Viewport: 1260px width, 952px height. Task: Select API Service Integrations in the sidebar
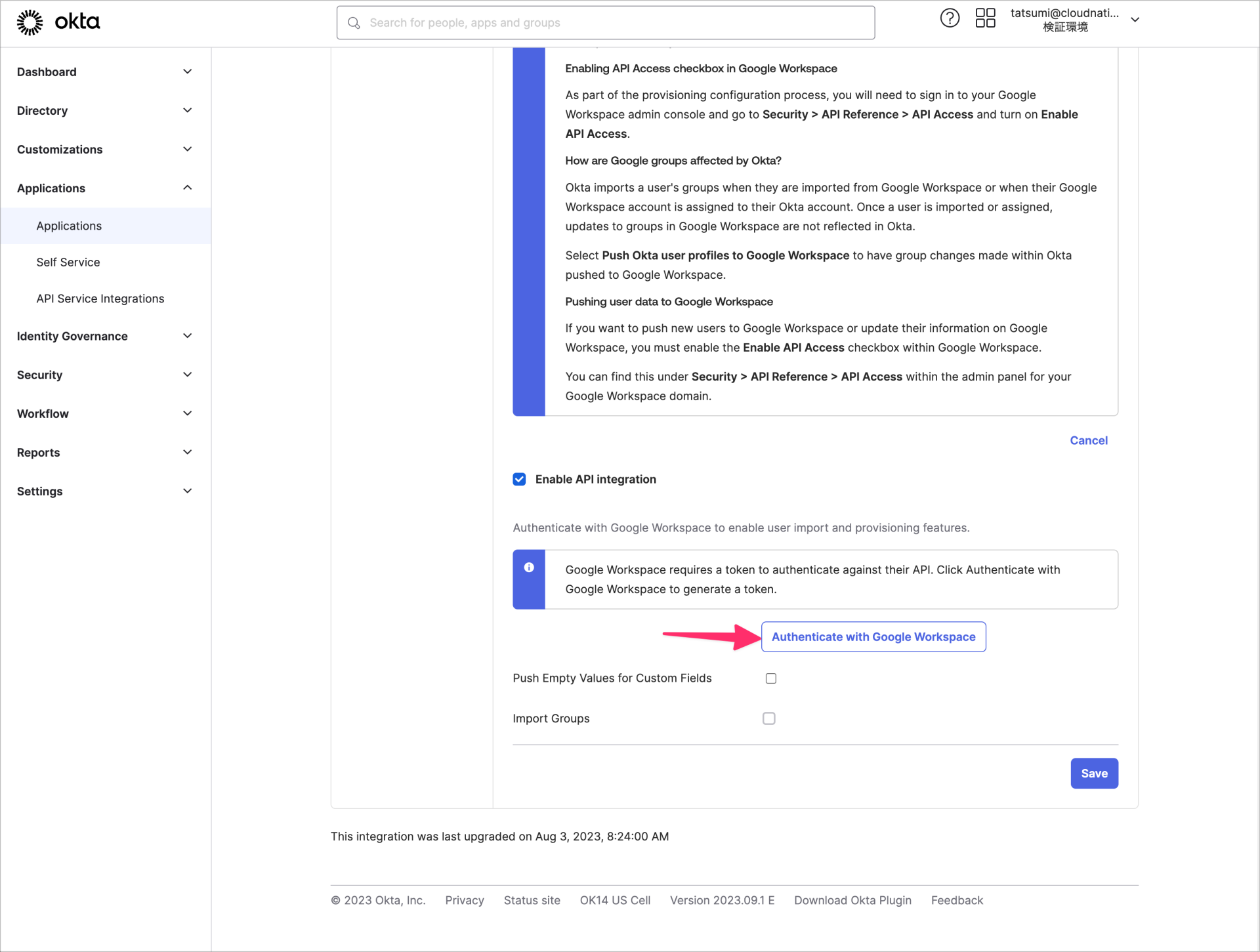(100, 299)
